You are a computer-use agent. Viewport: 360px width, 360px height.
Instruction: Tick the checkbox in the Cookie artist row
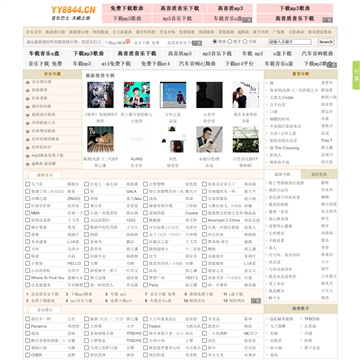pyautogui.click(x=145, y=213)
